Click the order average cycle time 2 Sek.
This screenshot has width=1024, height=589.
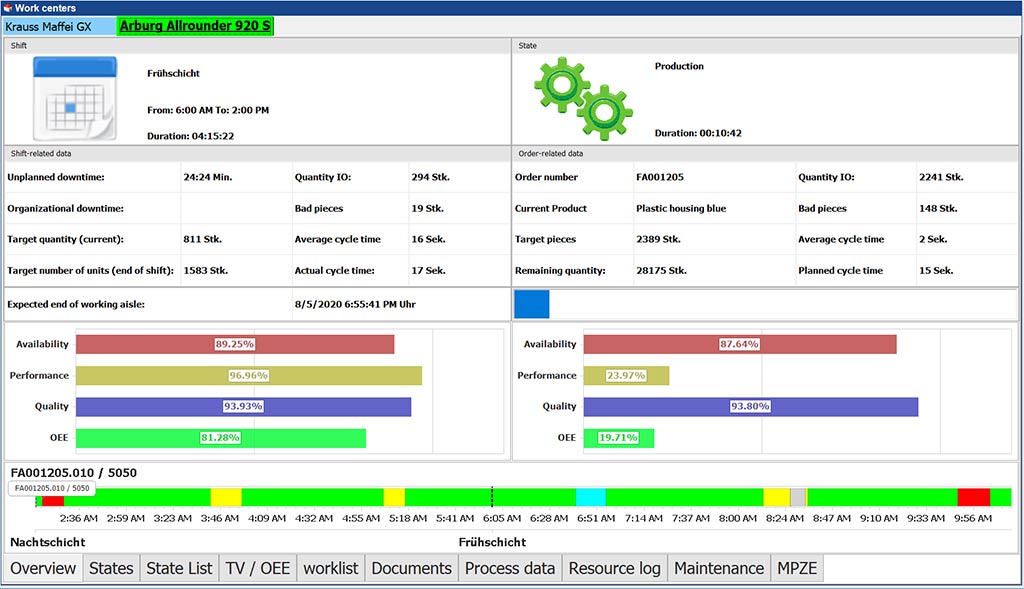point(933,239)
